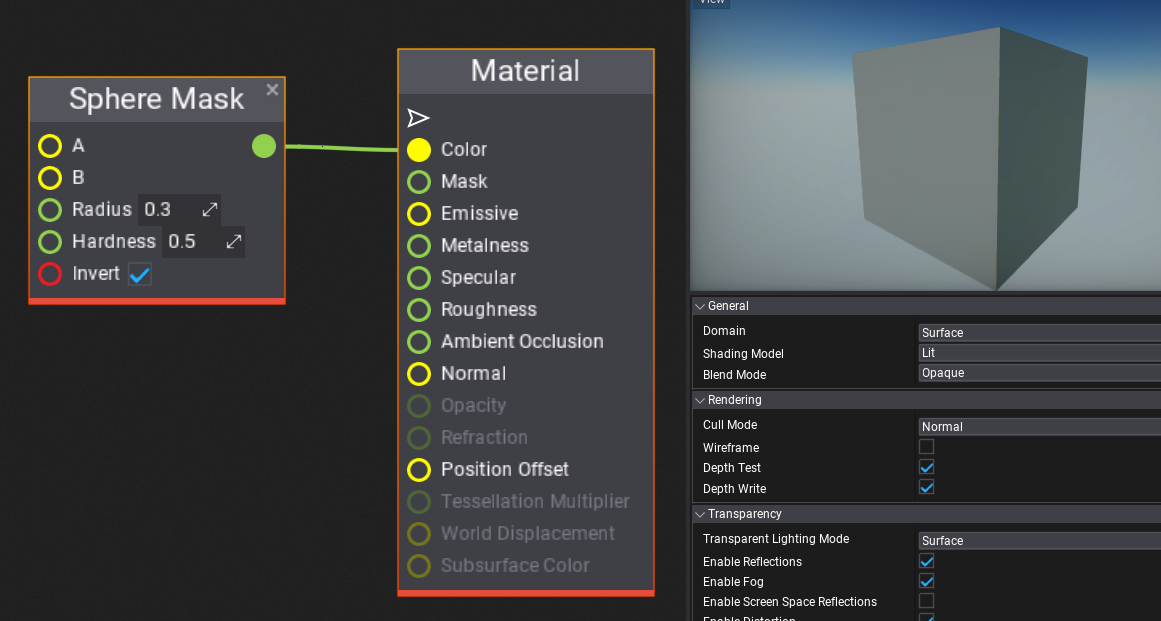Click the Ambient Occlusion input pin
1161x621 pixels.
click(418, 341)
